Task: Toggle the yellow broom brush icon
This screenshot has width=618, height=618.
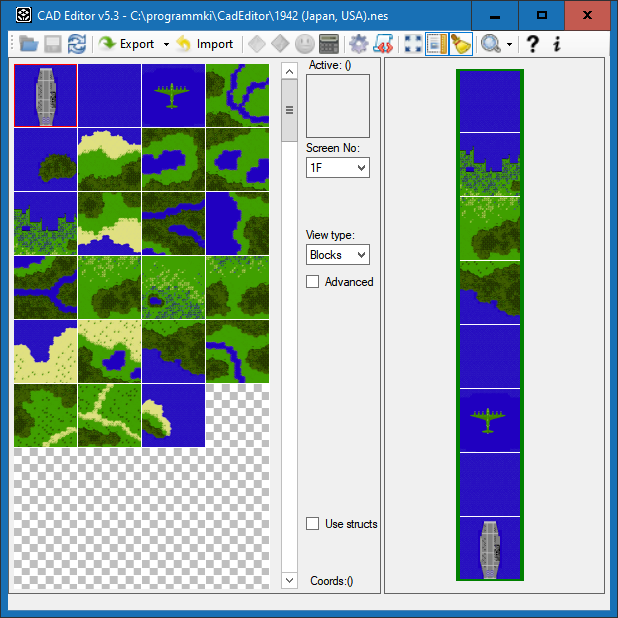Action: click(461, 44)
